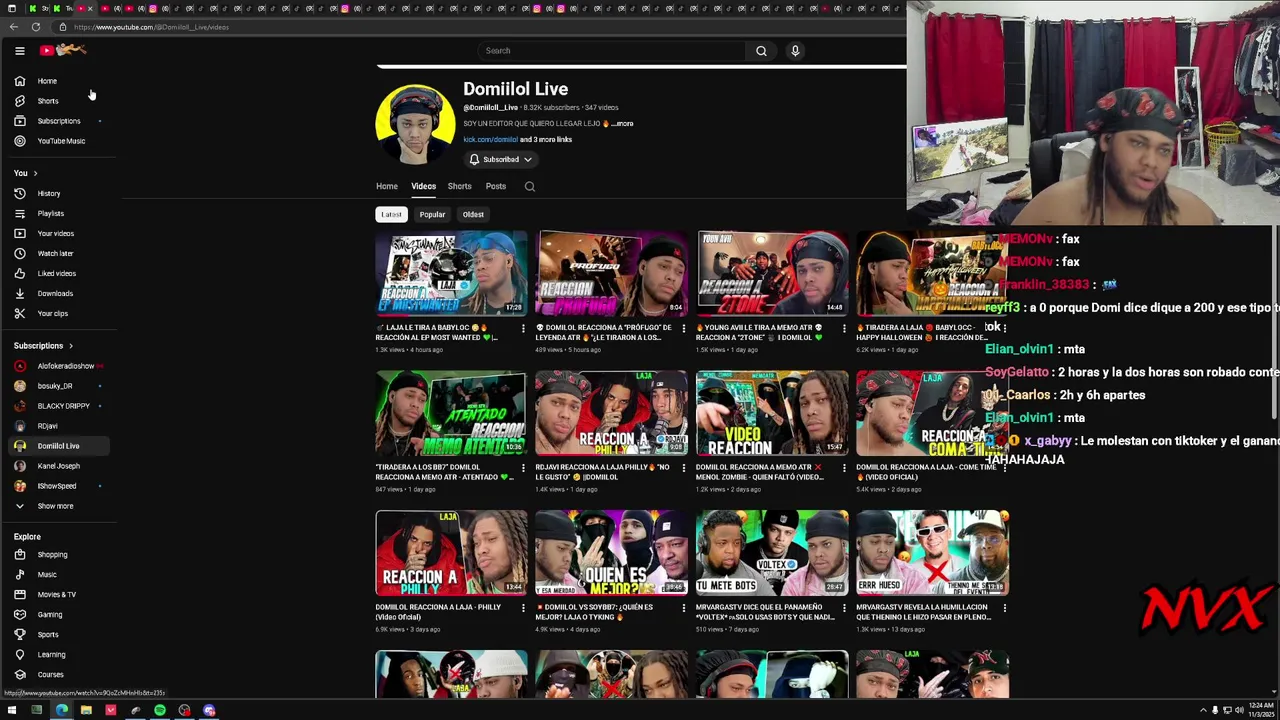
Task: Select the Popular sort chip
Action: [x=432, y=214]
